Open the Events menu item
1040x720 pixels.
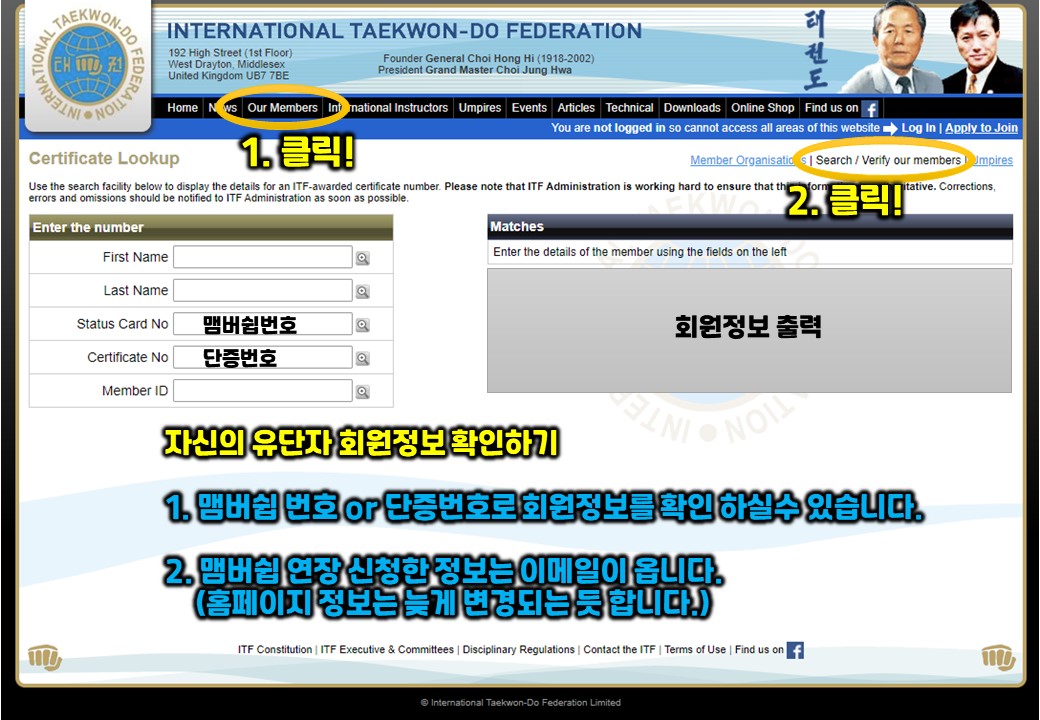[x=529, y=107]
